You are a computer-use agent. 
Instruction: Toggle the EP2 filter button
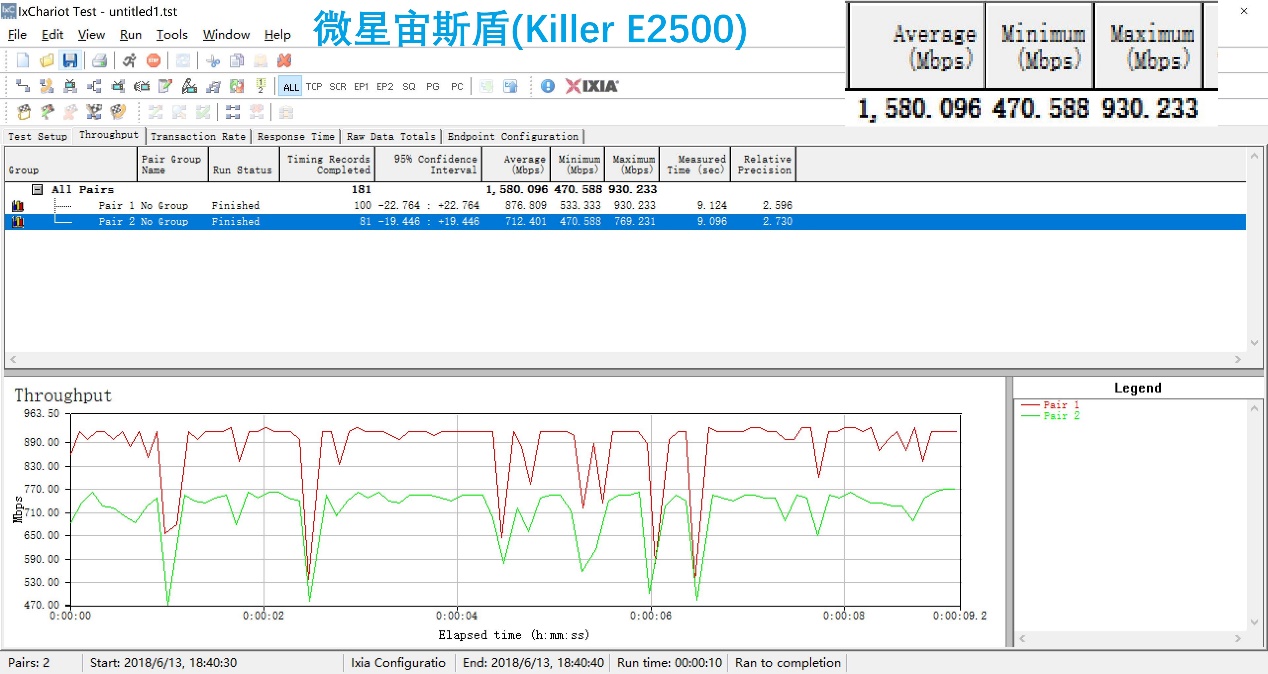[x=385, y=86]
